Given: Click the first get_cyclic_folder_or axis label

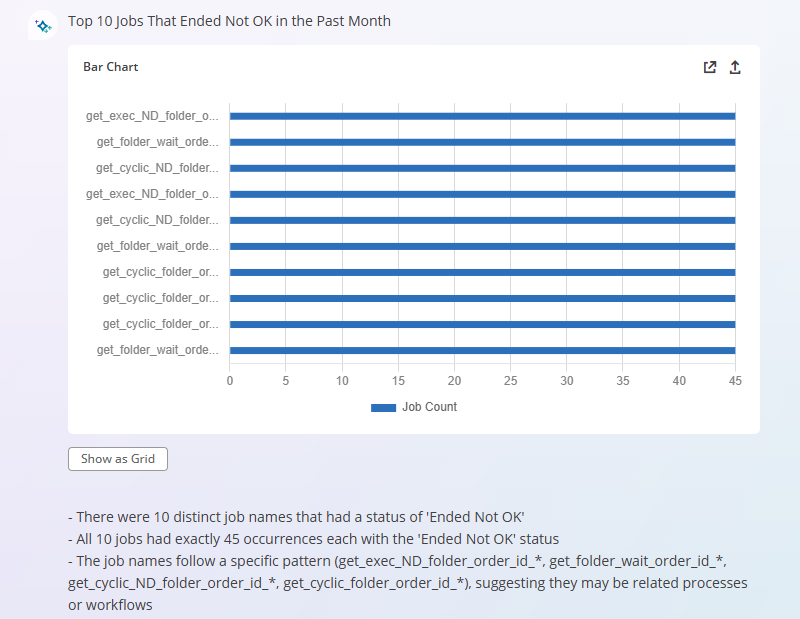Looking at the screenshot, I should tap(160, 272).
